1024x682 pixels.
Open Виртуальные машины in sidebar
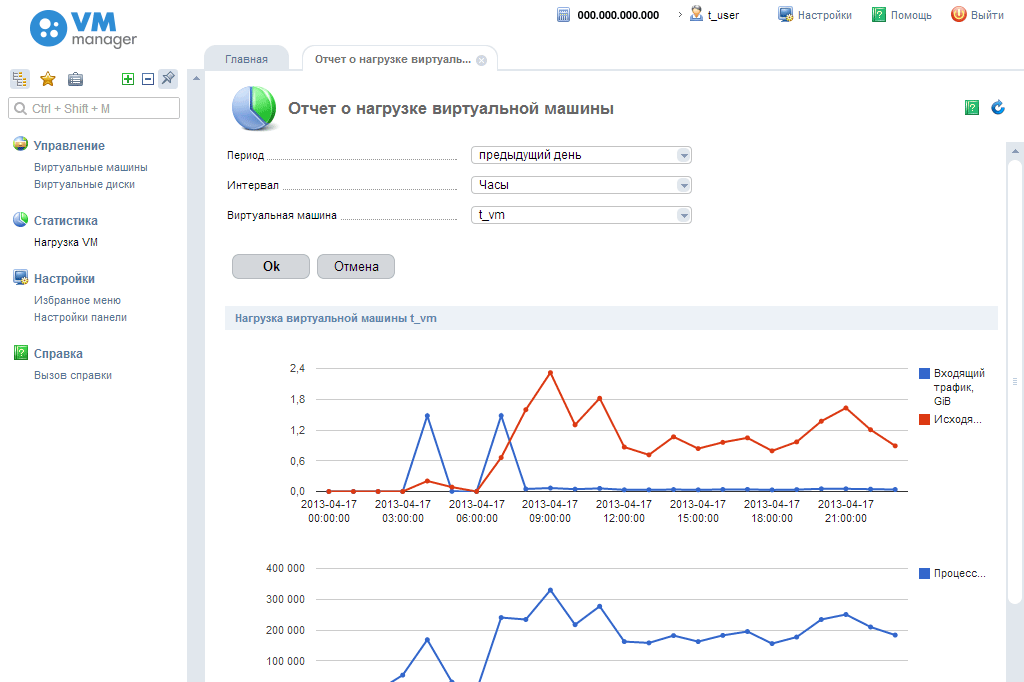coord(91,167)
